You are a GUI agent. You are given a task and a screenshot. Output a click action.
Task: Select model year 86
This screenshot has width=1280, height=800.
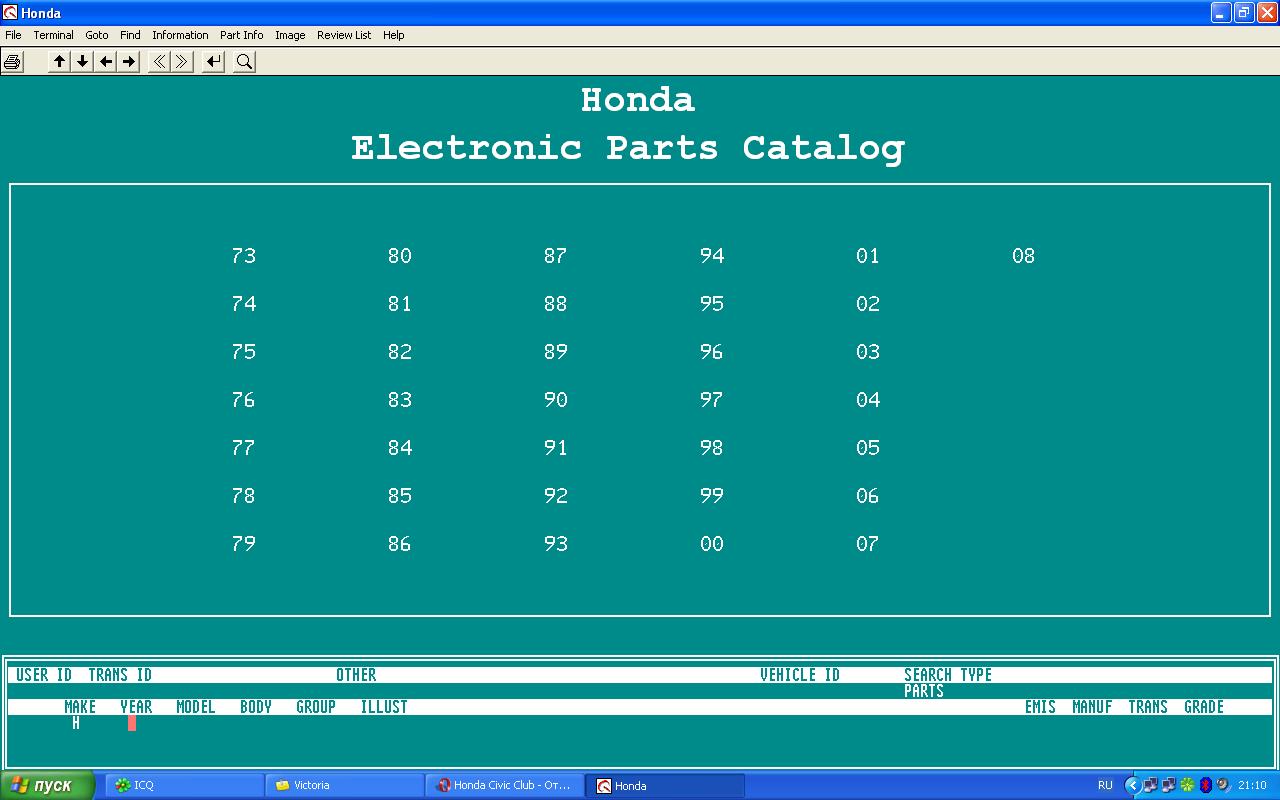(400, 544)
